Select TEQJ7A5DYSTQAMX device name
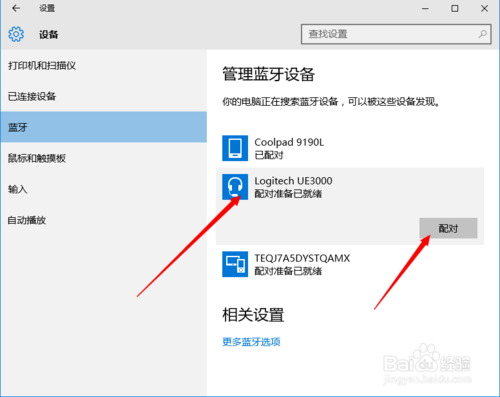 [x=302, y=258]
